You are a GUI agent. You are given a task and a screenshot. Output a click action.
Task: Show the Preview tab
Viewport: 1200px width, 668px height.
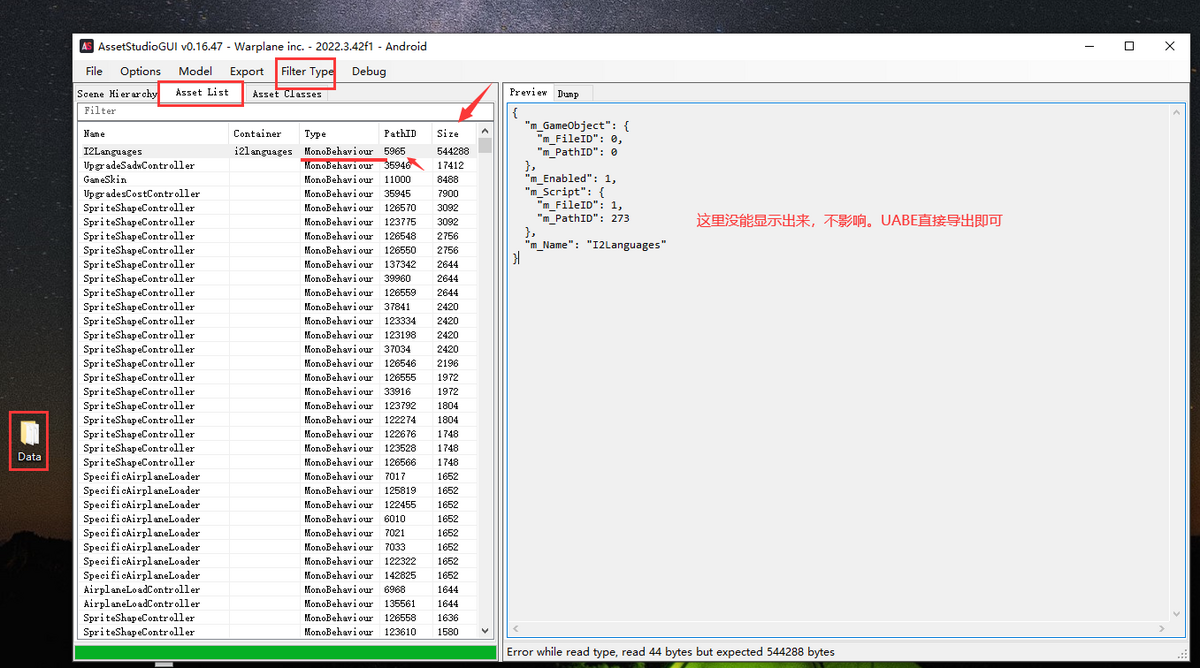[x=528, y=93]
